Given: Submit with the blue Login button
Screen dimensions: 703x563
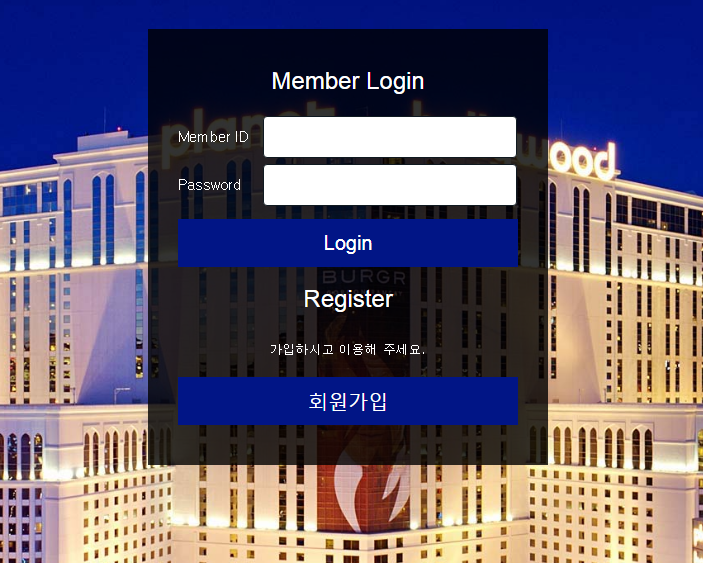Looking at the screenshot, I should point(348,243).
